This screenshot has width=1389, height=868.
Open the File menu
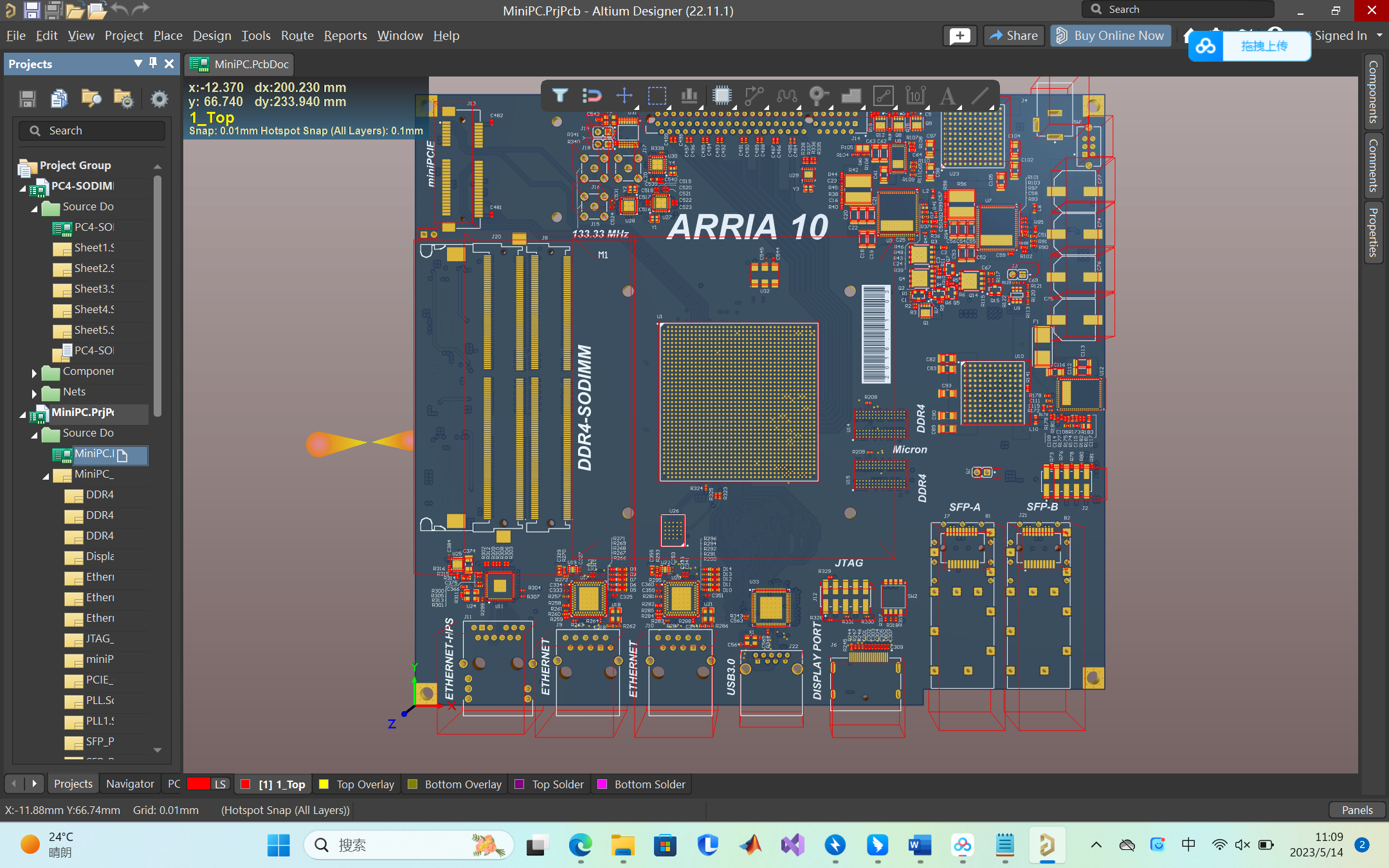pos(15,35)
